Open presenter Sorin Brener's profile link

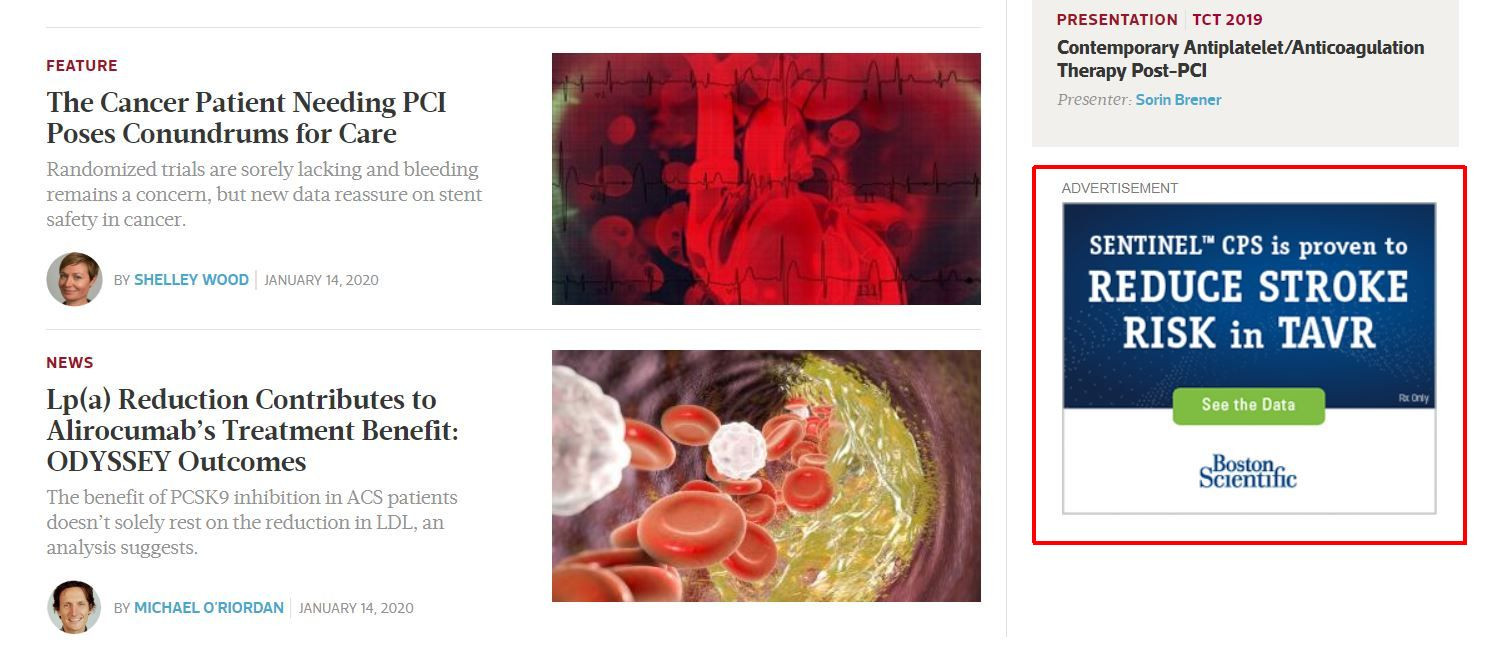pyautogui.click(x=1178, y=100)
